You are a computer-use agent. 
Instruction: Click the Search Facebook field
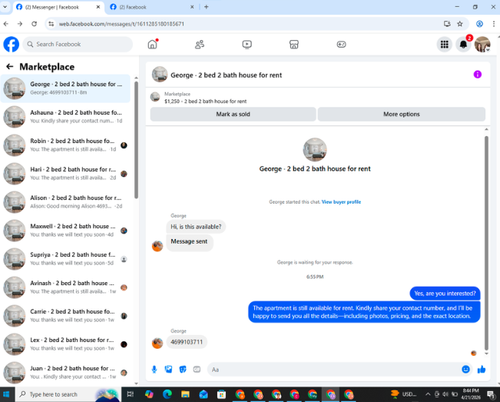[78, 44]
